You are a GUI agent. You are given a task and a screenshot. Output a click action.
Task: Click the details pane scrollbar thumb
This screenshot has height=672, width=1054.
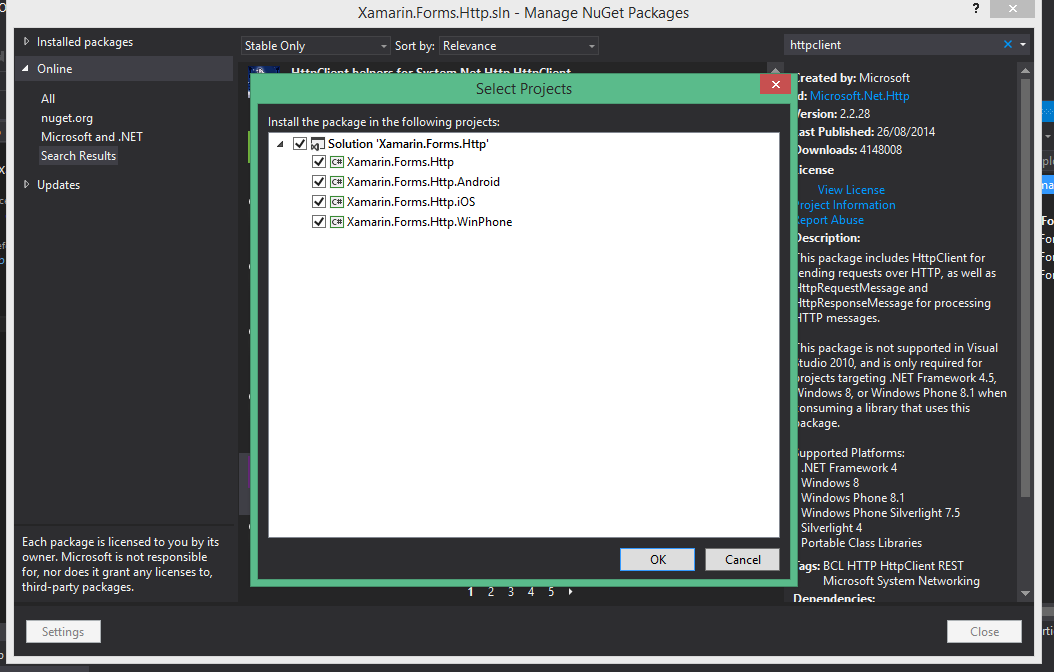click(x=1025, y=288)
